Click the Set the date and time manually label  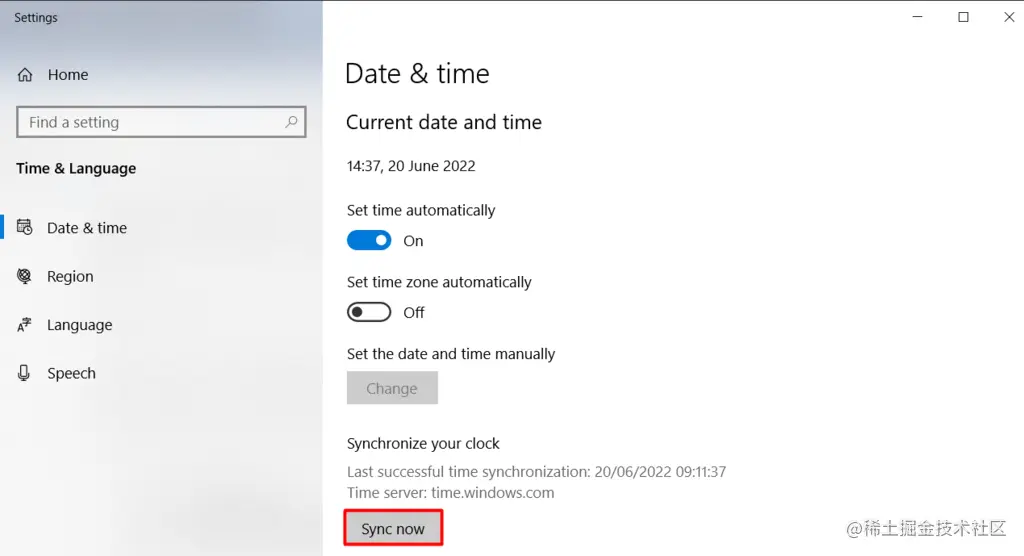[451, 354]
